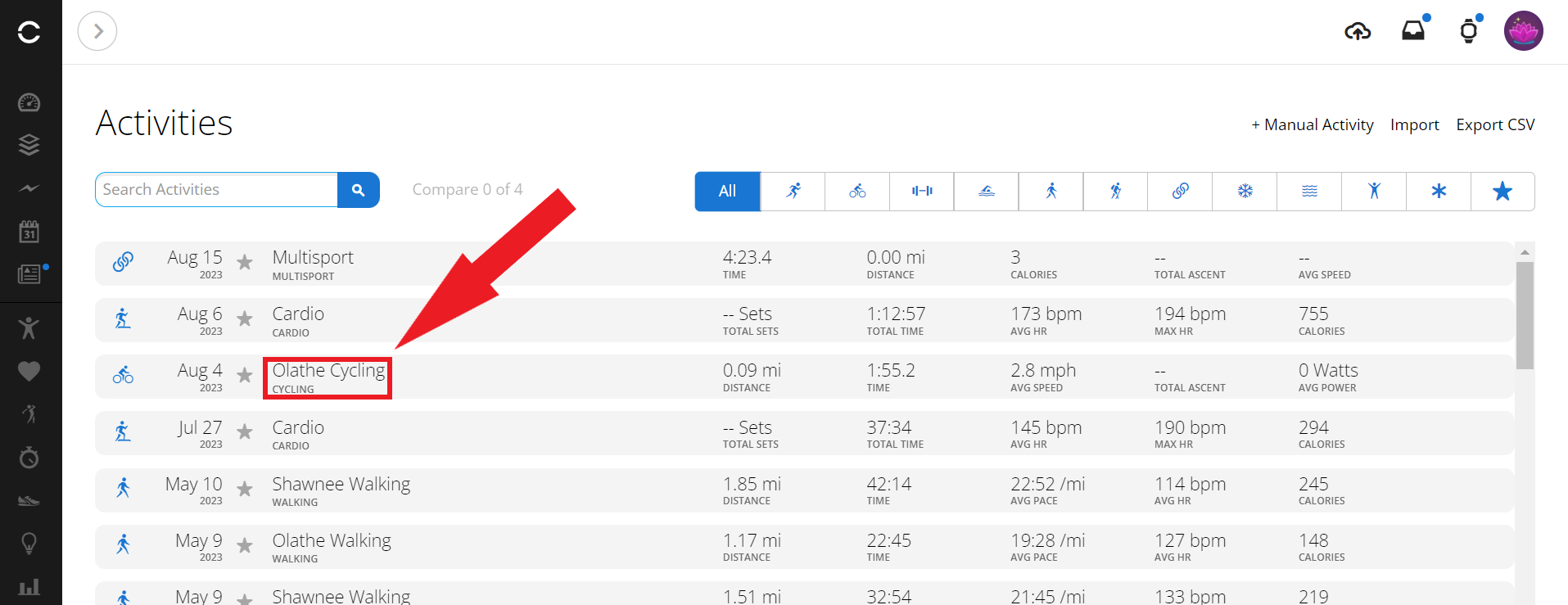Open the inbox notifications tray icon
Image resolution: width=1568 pixels, height=605 pixels.
click(x=1413, y=31)
